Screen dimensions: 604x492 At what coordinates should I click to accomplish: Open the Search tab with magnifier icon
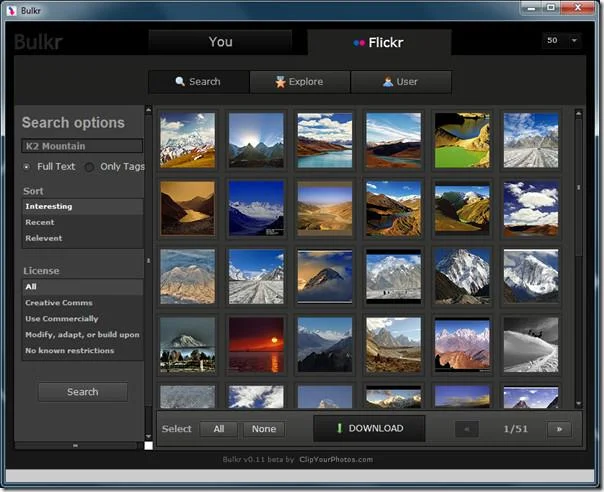199,82
